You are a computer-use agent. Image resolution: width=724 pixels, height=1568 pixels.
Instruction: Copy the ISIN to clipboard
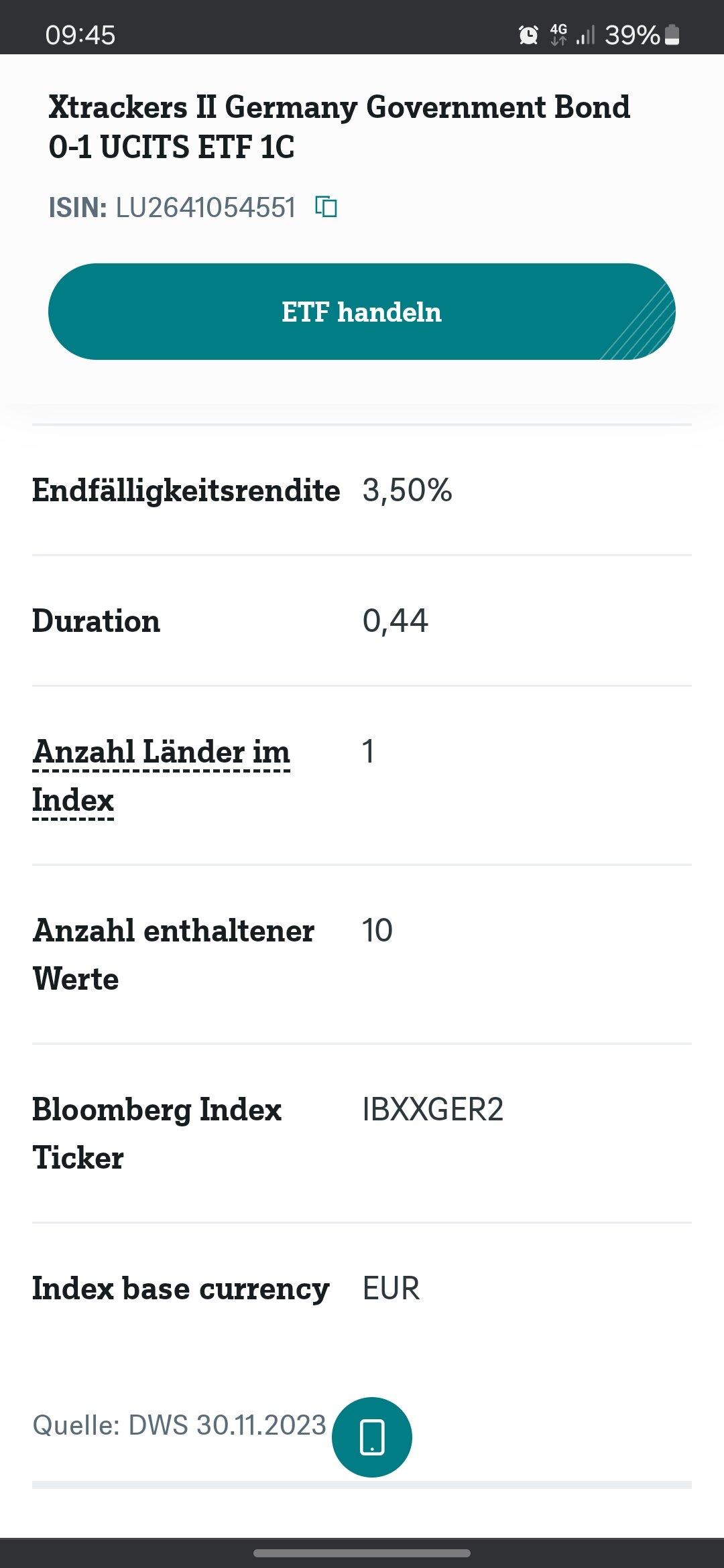tap(326, 207)
